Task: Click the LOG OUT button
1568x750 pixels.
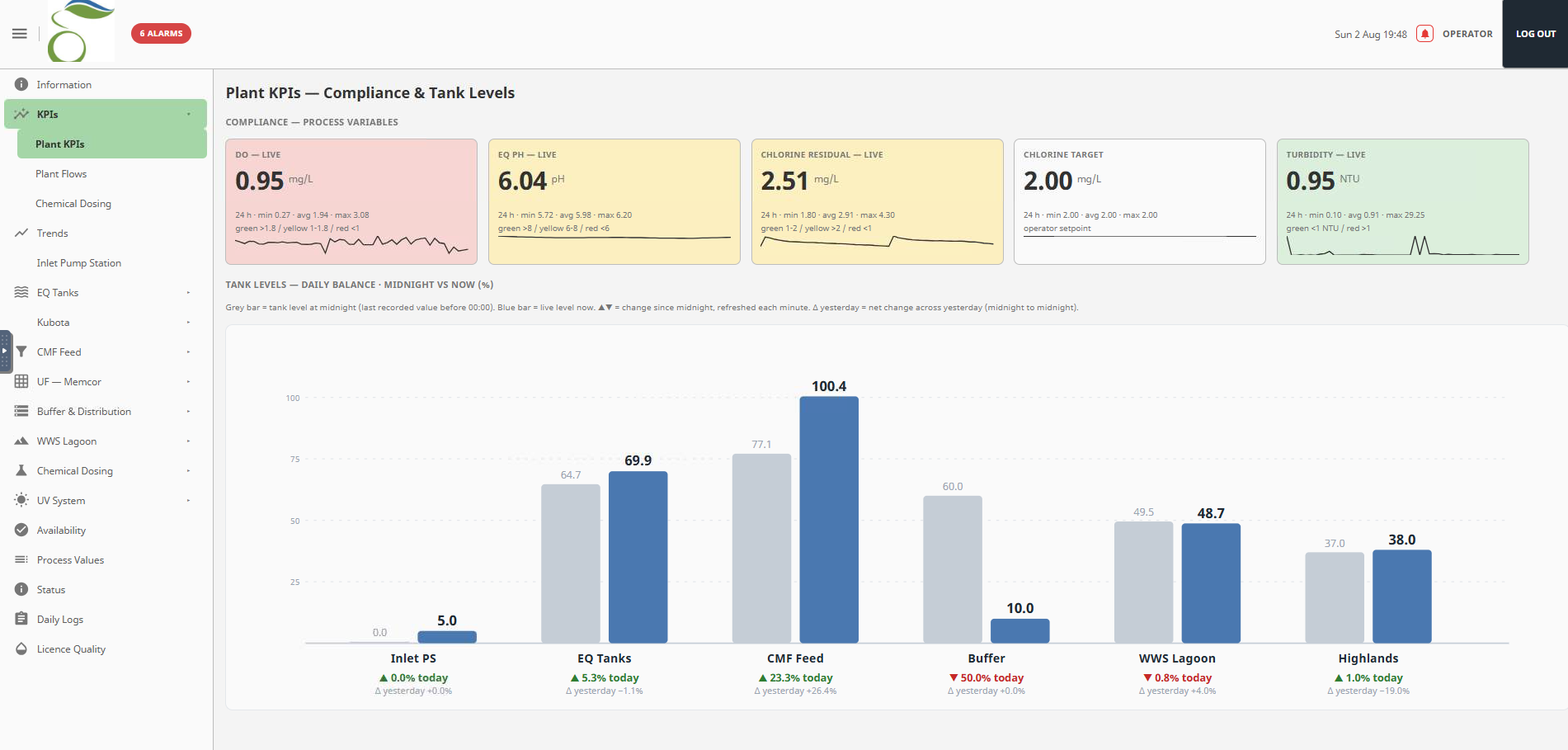Action: point(1535,34)
